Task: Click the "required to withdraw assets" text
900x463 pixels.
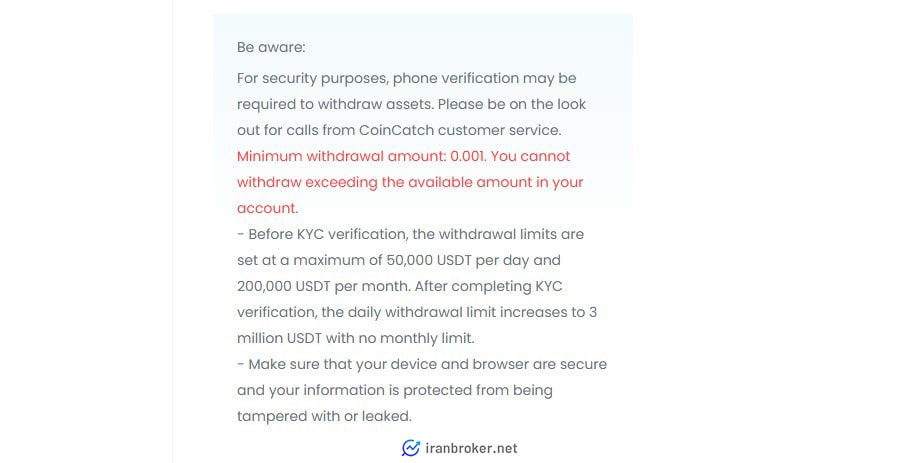Action: (x=335, y=104)
